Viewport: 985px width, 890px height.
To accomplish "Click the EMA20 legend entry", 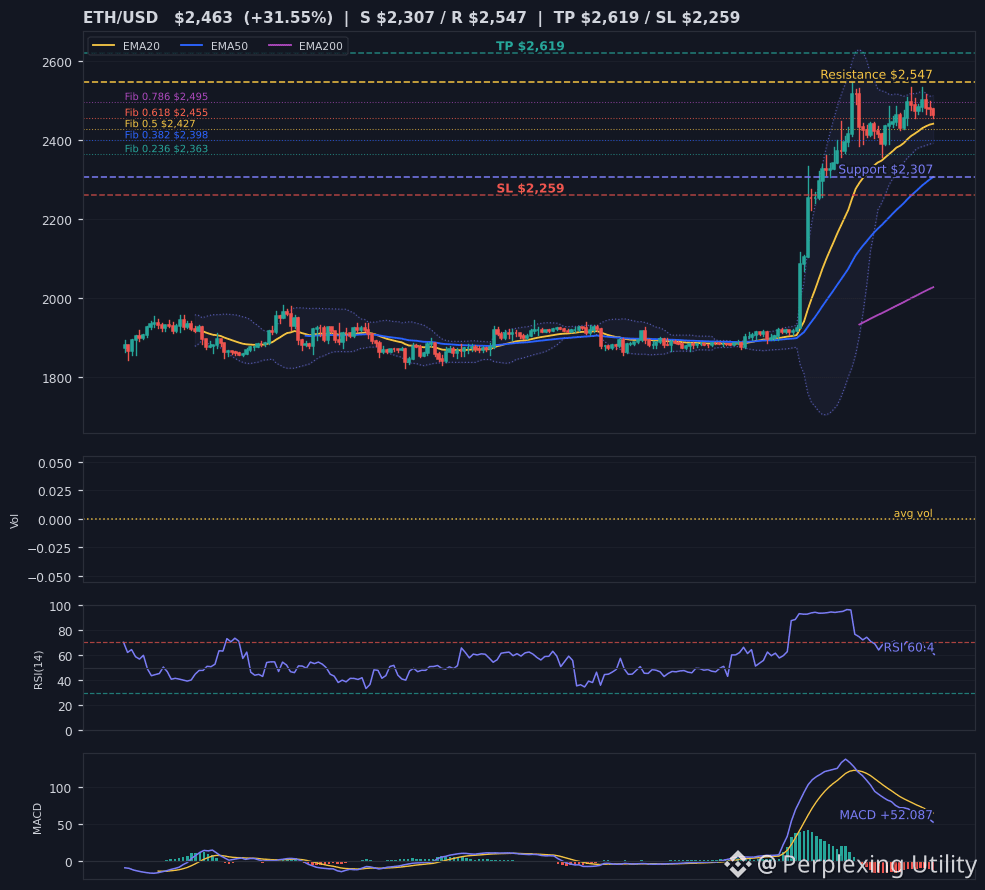I will [126, 46].
